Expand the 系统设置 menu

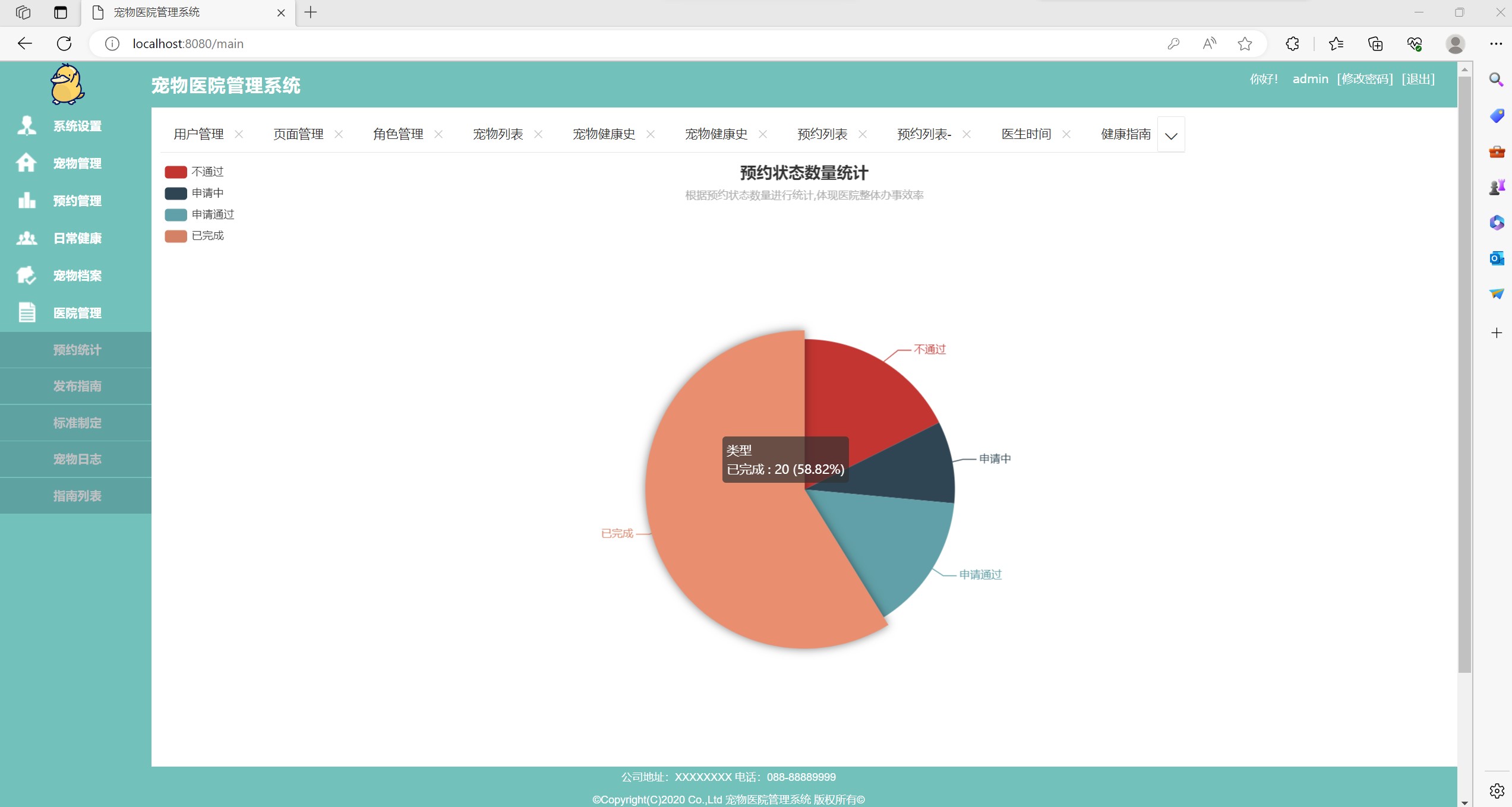pos(77,126)
